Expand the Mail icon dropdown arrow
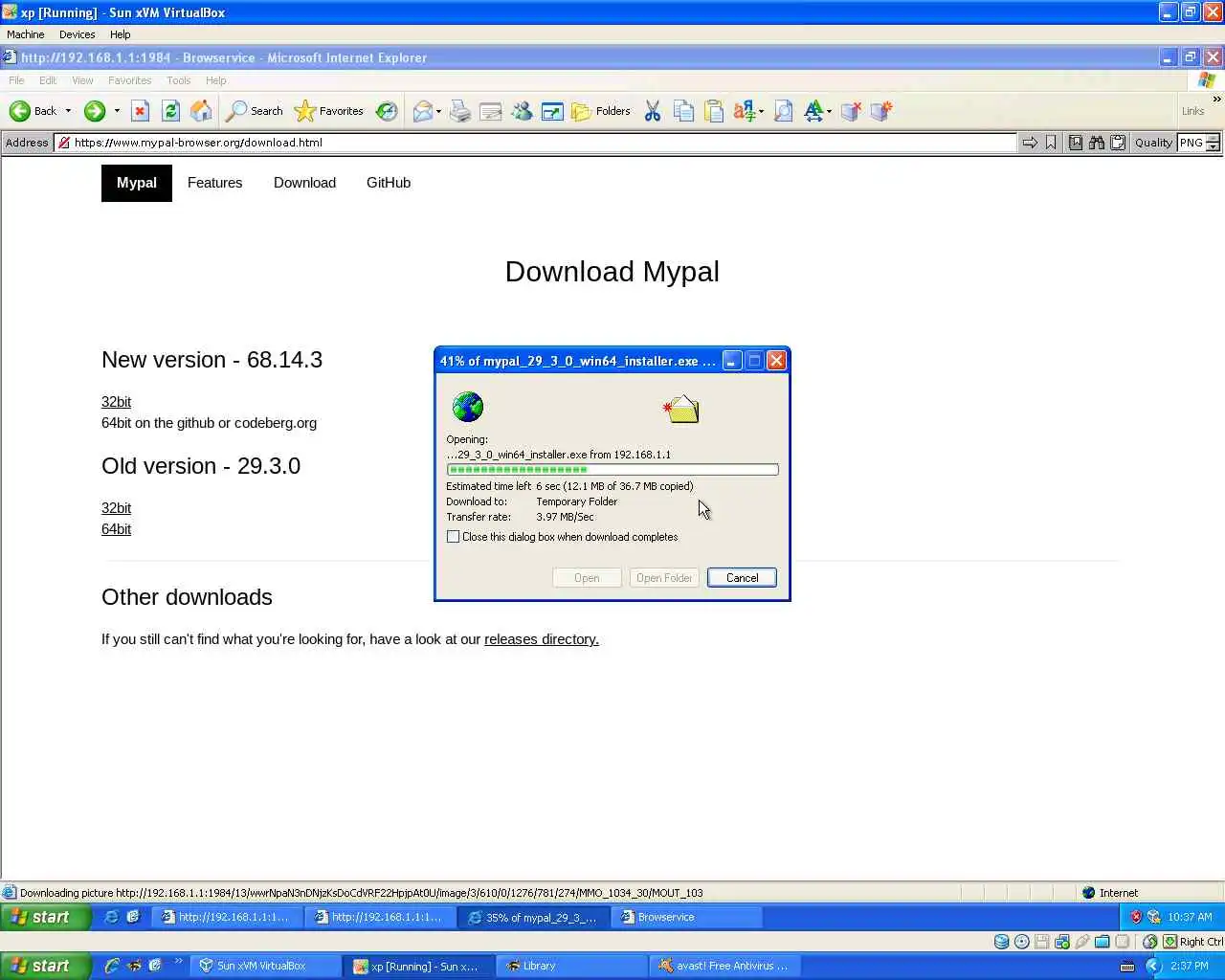Image resolution: width=1225 pixels, height=980 pixels. (x=438, y=111)
